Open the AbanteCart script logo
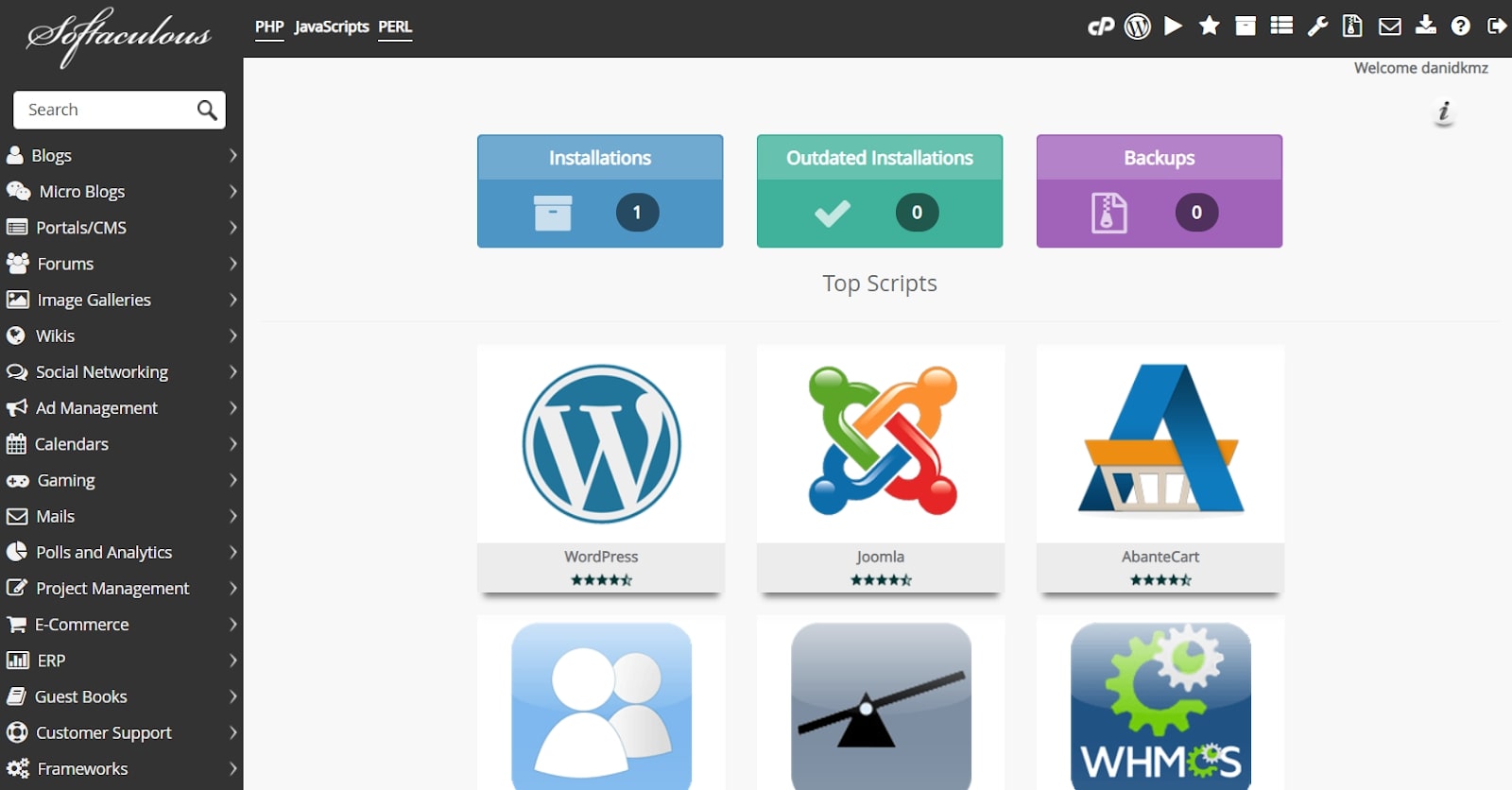 [1160, 439]
